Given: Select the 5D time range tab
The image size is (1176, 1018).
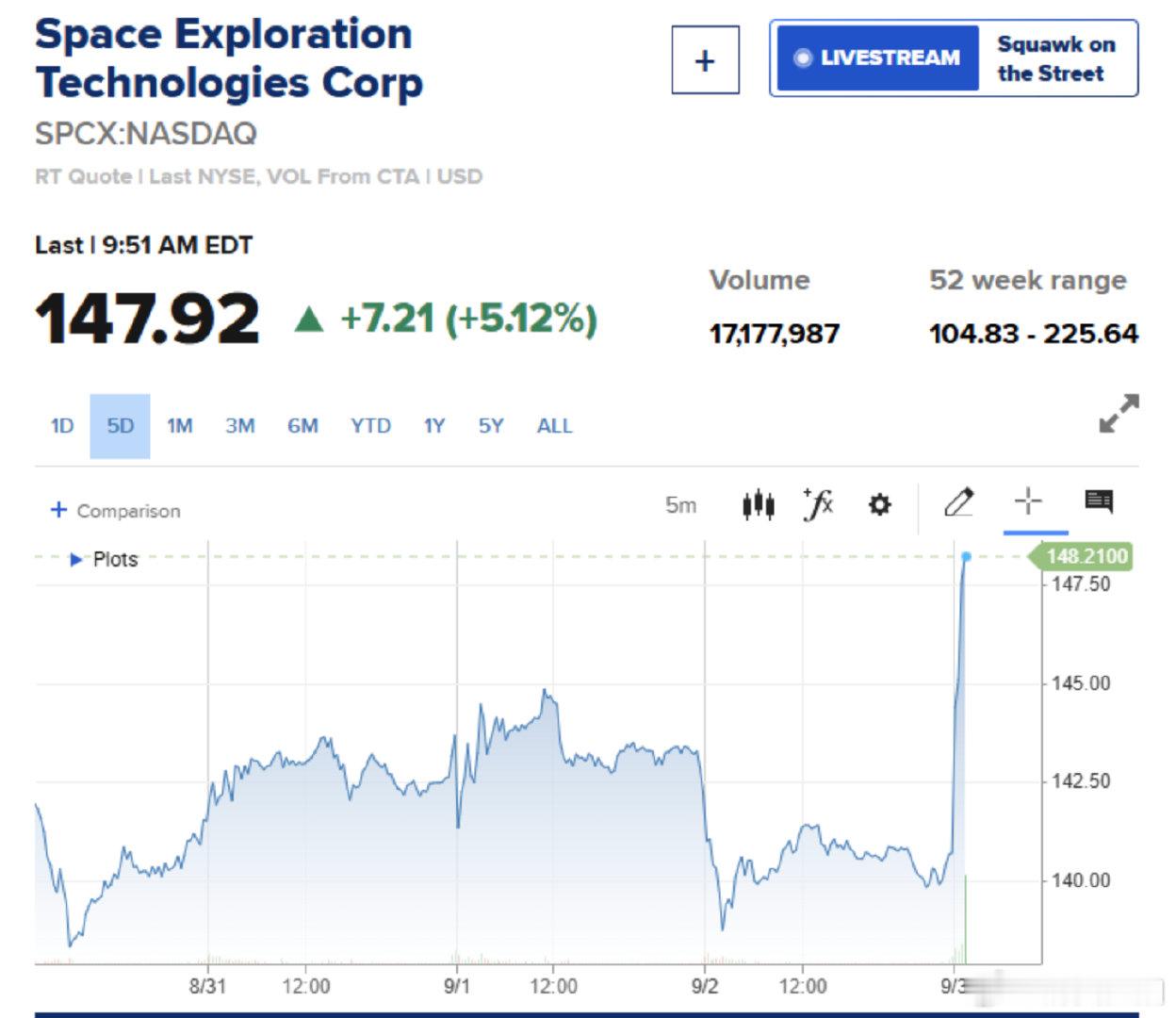Looking at the screenshot, I should click(120, 426).
